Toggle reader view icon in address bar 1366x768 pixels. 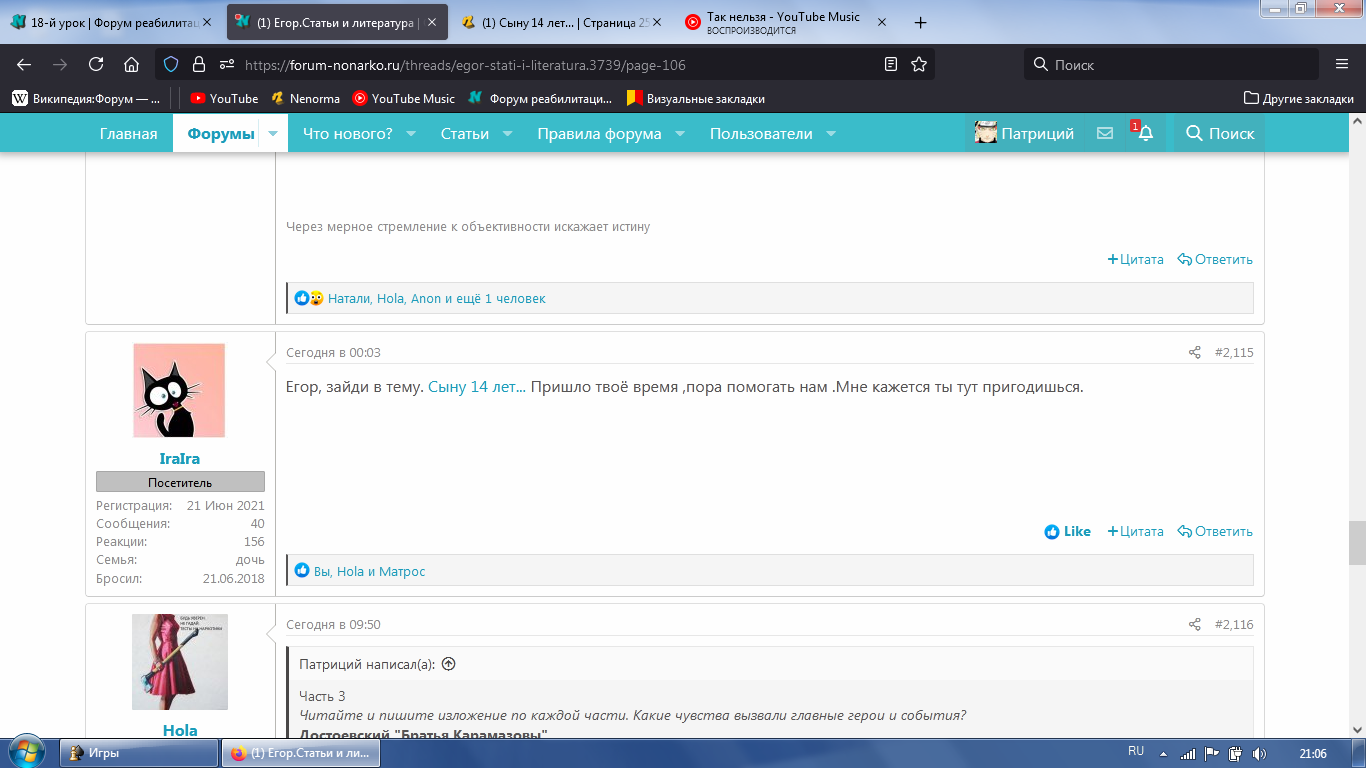tap(891, 65)
